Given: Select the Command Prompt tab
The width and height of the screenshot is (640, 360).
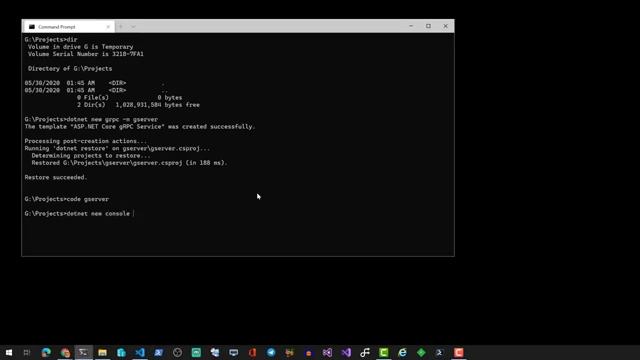Looking at the screenshot, I should click(69, 27).
